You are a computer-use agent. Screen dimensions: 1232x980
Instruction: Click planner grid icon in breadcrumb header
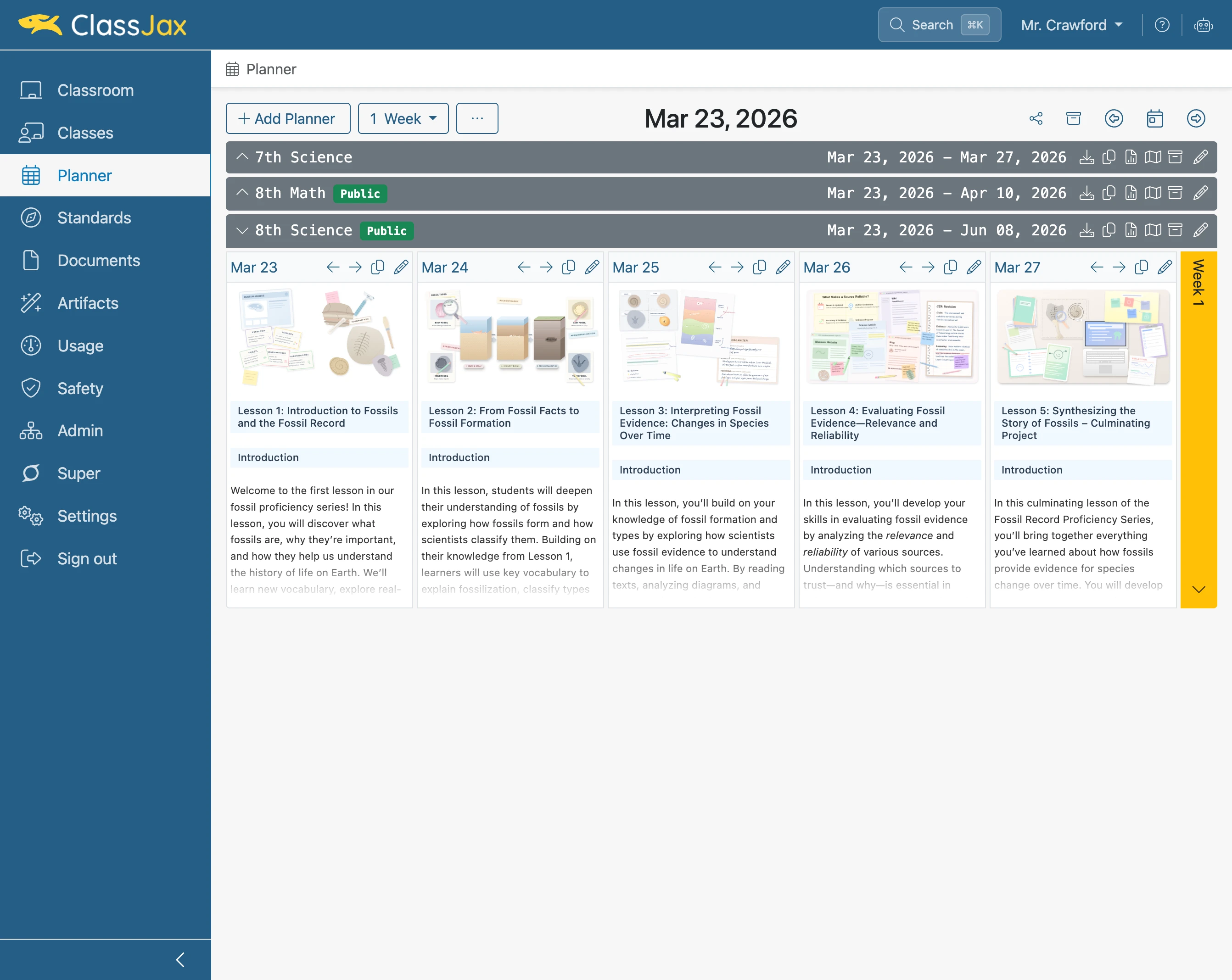[232, 69]
